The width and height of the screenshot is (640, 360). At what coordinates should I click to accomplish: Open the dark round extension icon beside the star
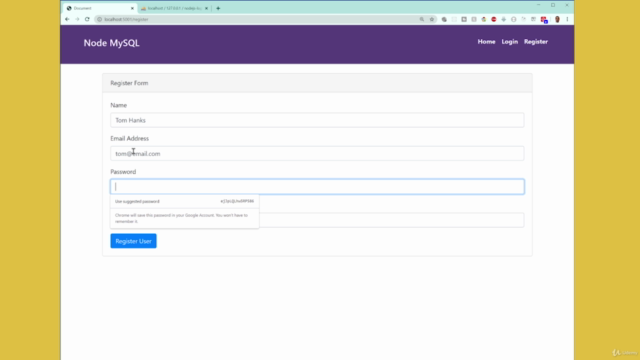click(444, 19)
